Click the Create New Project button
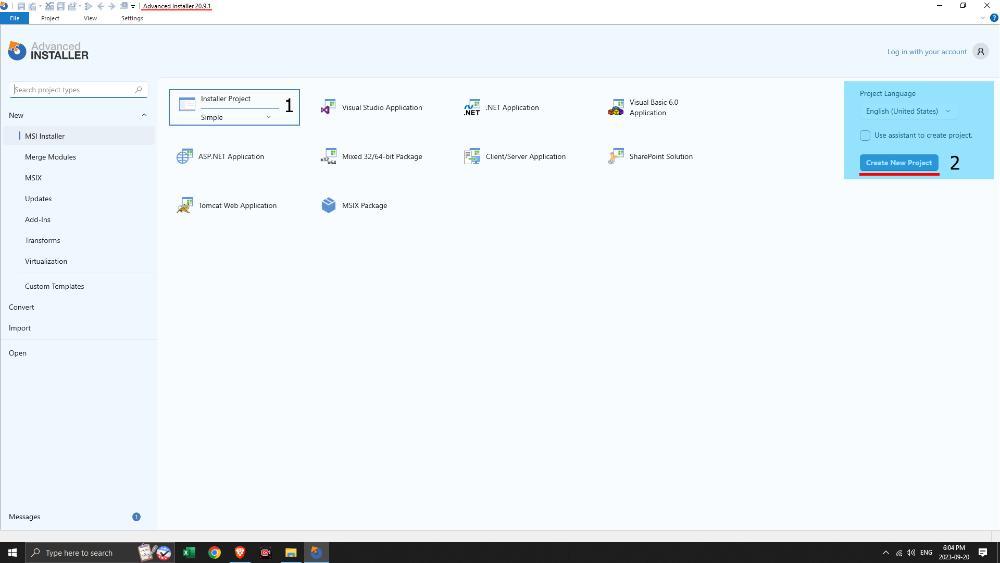 coord(899,163)
